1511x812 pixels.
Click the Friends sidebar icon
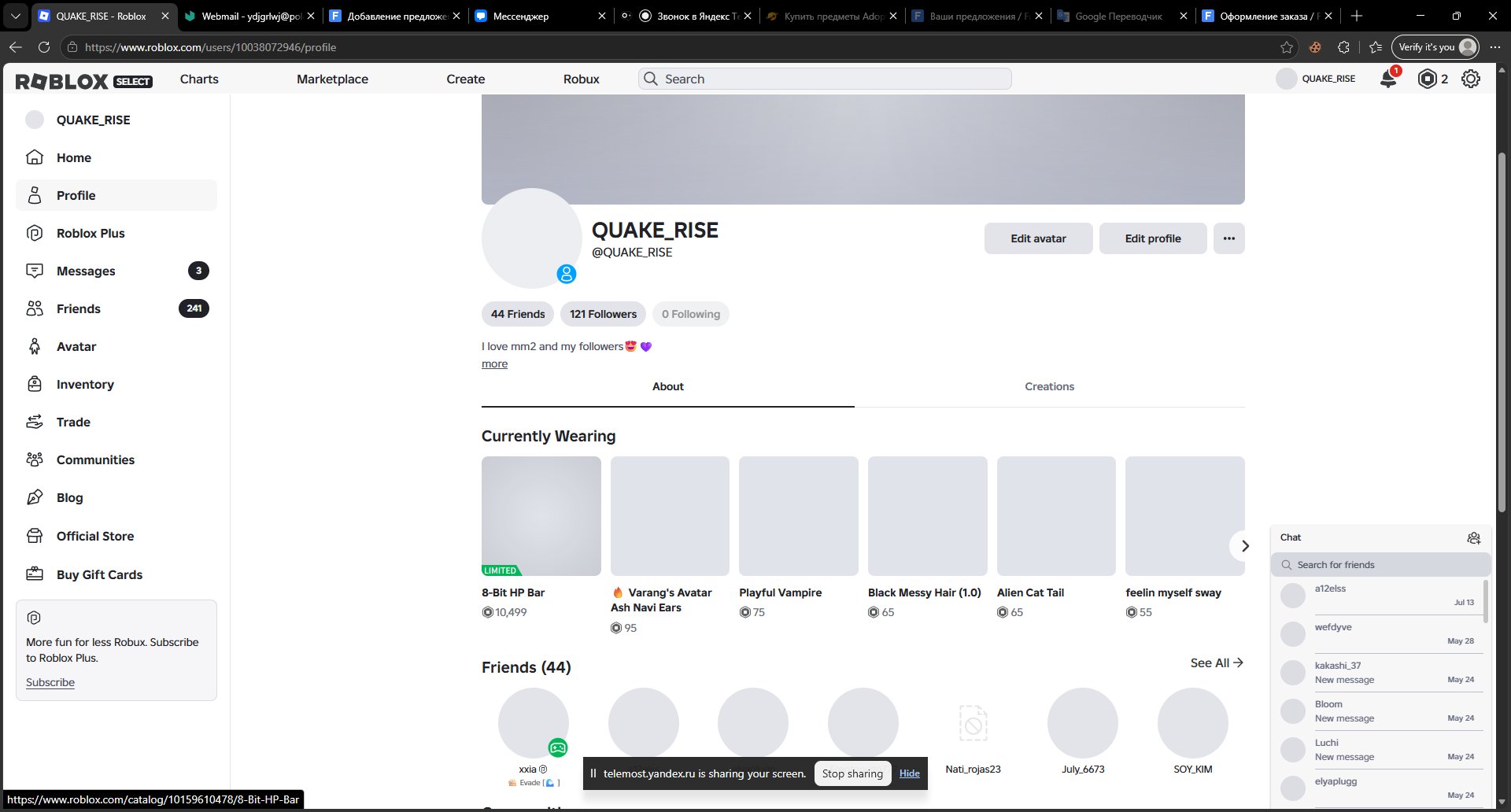click(x=35, y=308)
